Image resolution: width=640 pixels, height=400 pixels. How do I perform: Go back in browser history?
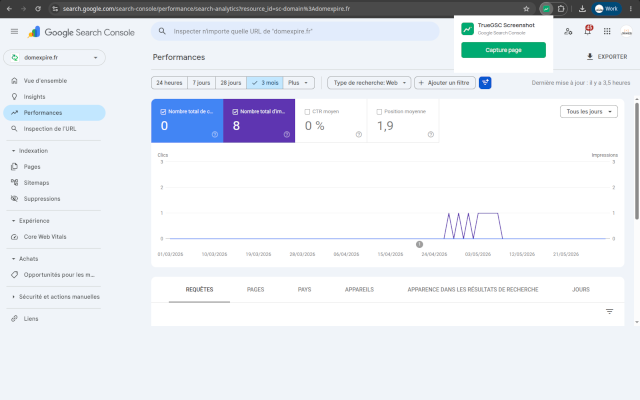tap(9, 9)
